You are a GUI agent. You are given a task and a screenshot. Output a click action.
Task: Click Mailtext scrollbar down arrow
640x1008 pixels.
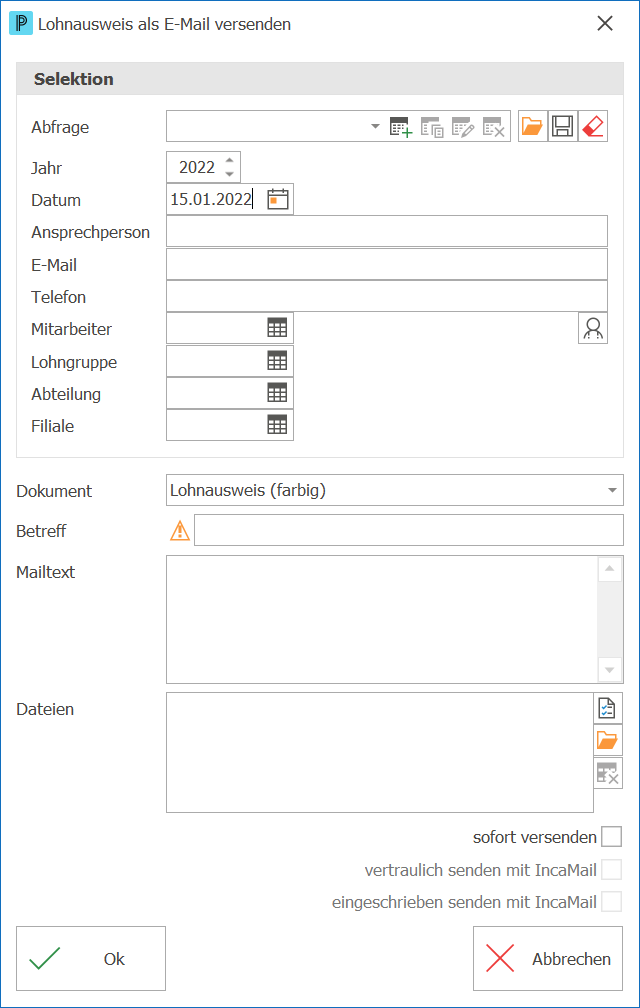pyautogui.click(x=609, y=669)
